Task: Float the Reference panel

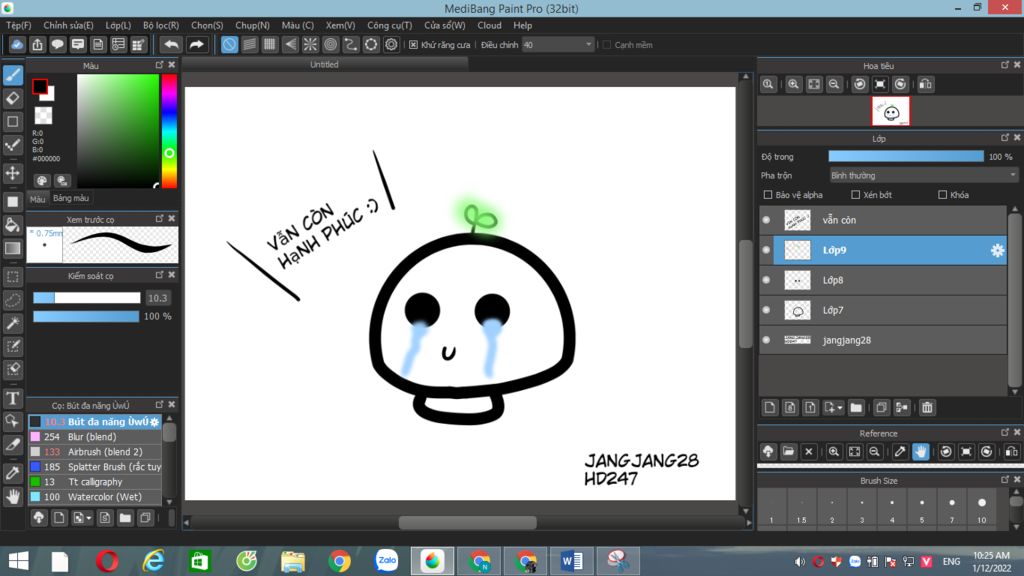Action: [x=1005, y=432]
